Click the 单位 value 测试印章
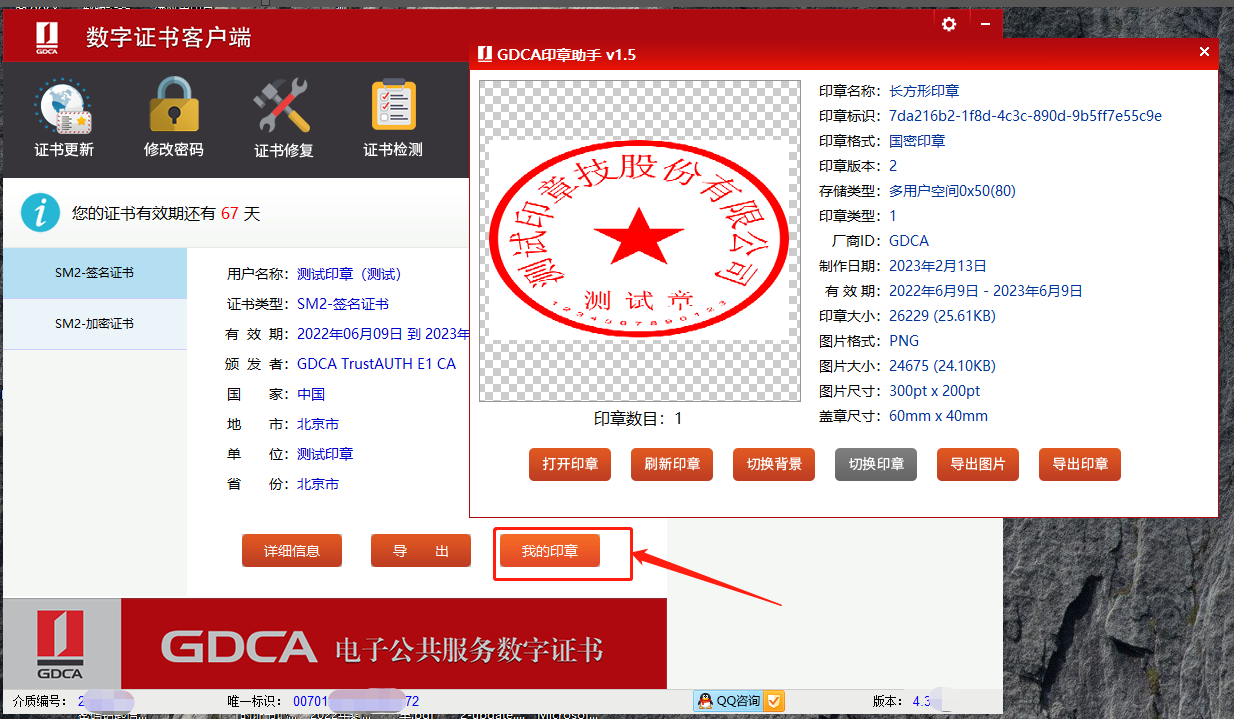Screen dimensions: 1234x719 pyautogui.click(x=325, y=454)
